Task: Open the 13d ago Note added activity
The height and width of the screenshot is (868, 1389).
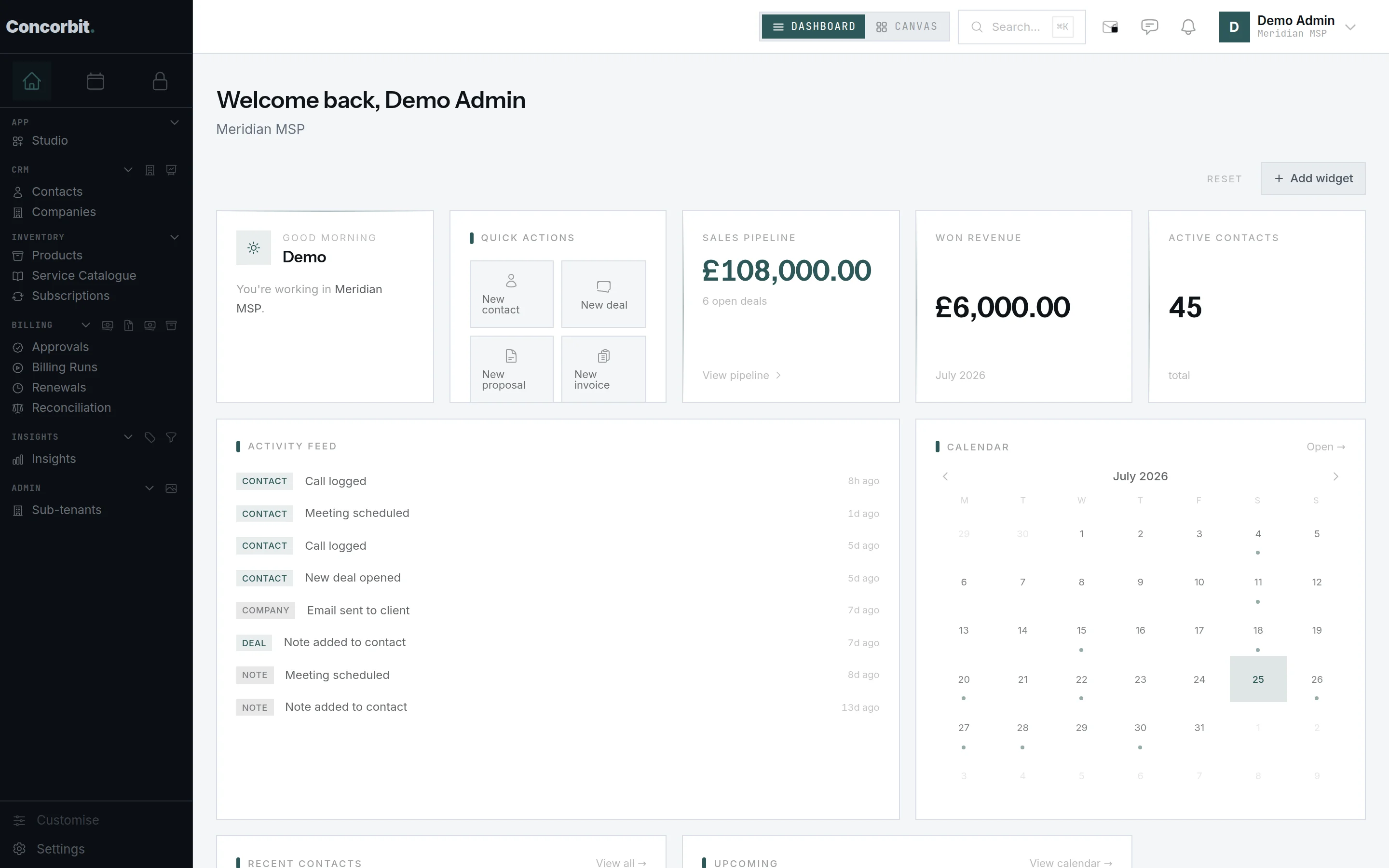Action: 558,707
